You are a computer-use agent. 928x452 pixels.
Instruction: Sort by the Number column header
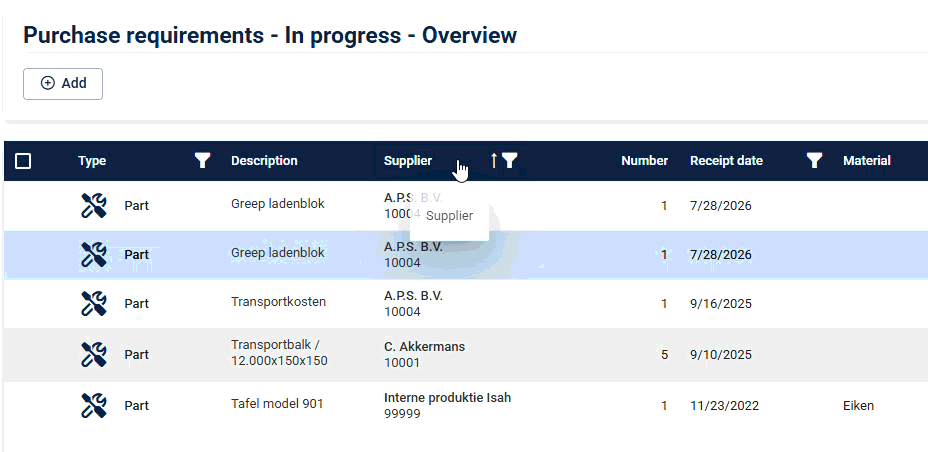pos(644,161)
